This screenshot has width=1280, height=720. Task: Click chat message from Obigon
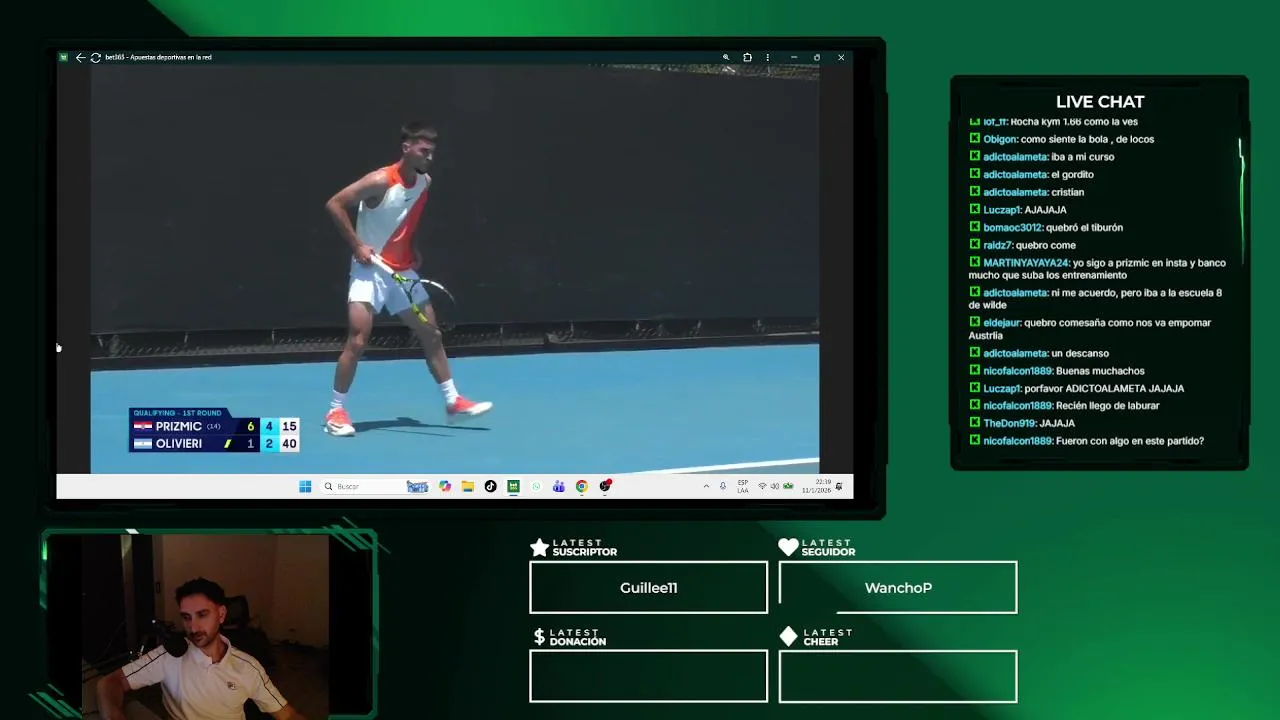point(1061,139)
